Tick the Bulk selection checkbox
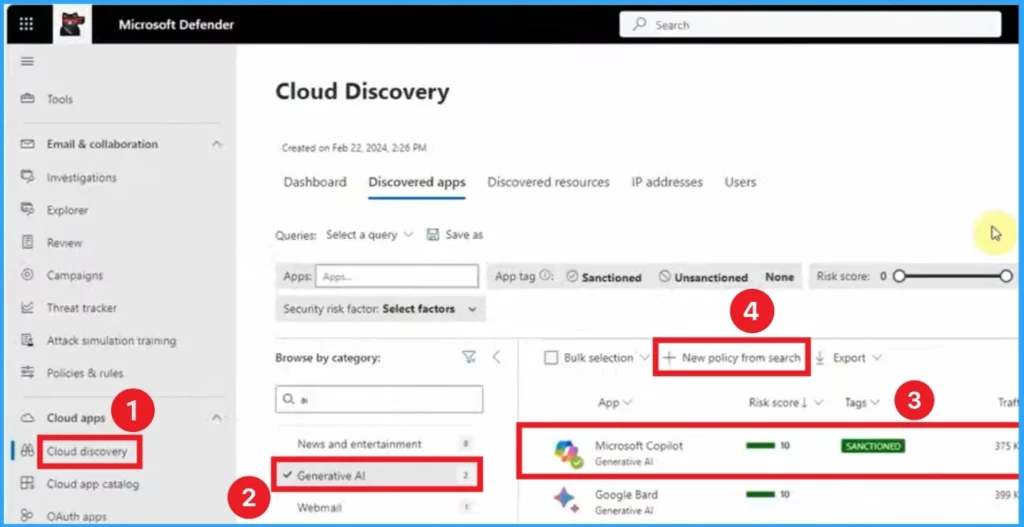This screenshot has height=527, width=1024. coord(551,357)
